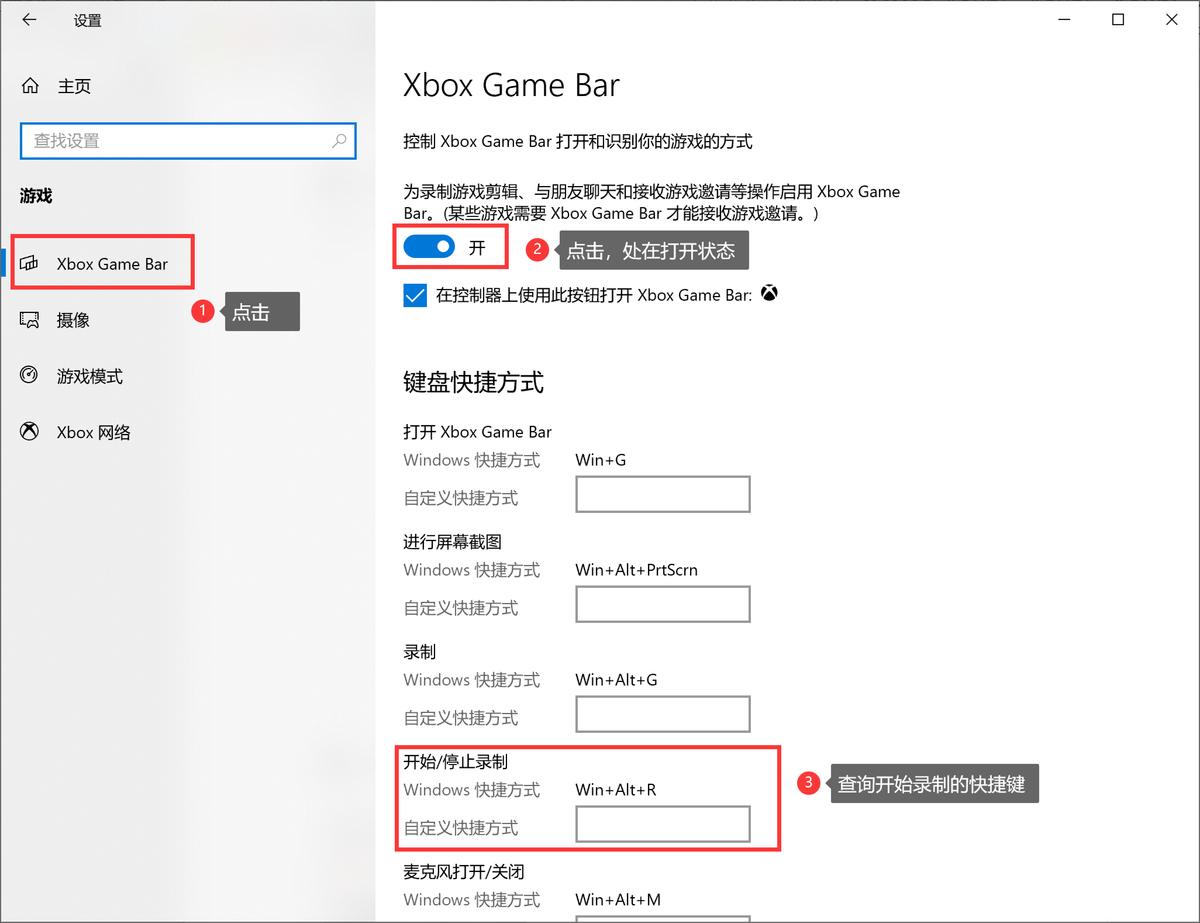
Task: Click the magnifier icon in 查找设置
Action: tap(341, 140)
